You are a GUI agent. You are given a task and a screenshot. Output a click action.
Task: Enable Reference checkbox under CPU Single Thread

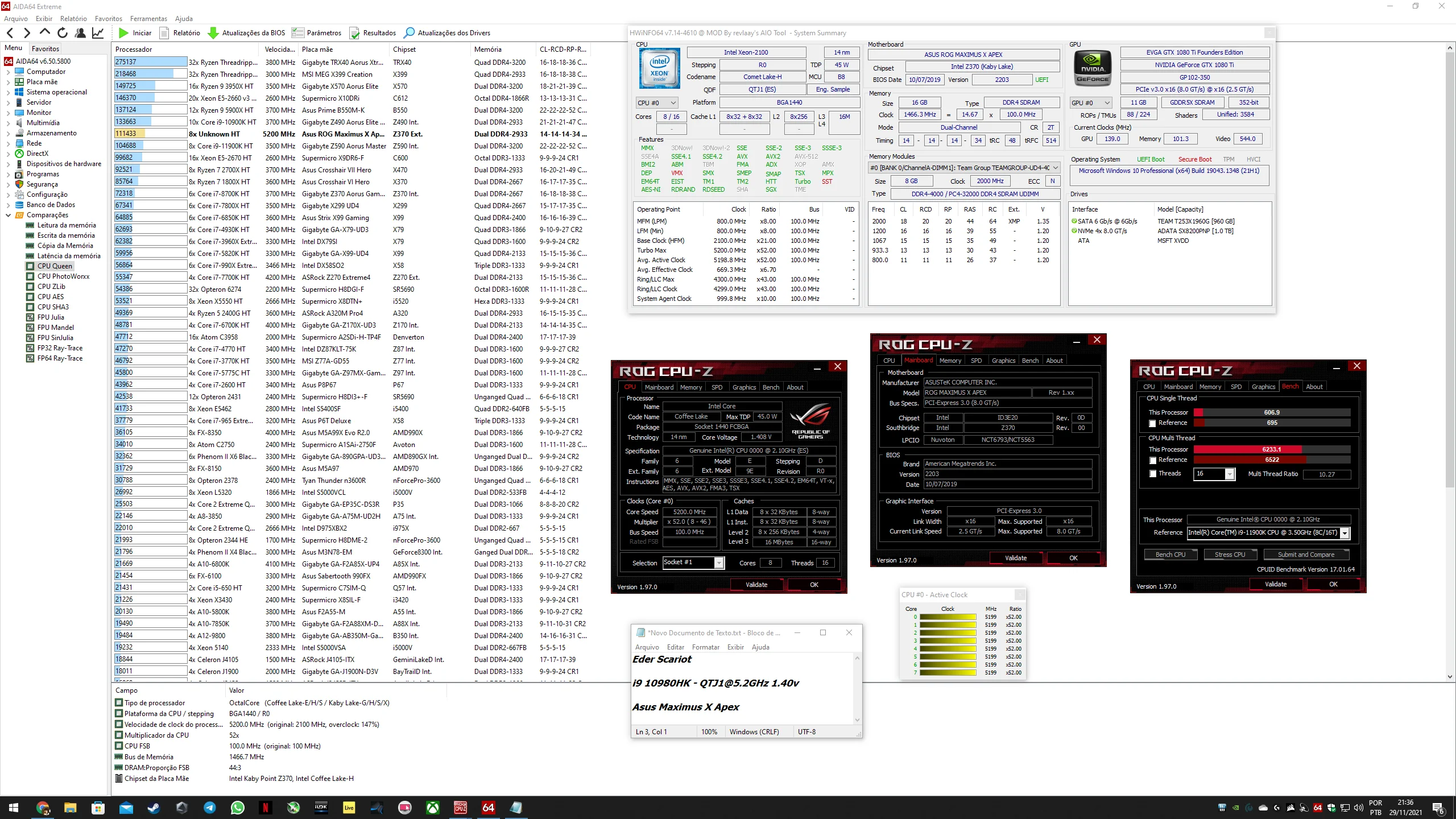point(1152,423)
